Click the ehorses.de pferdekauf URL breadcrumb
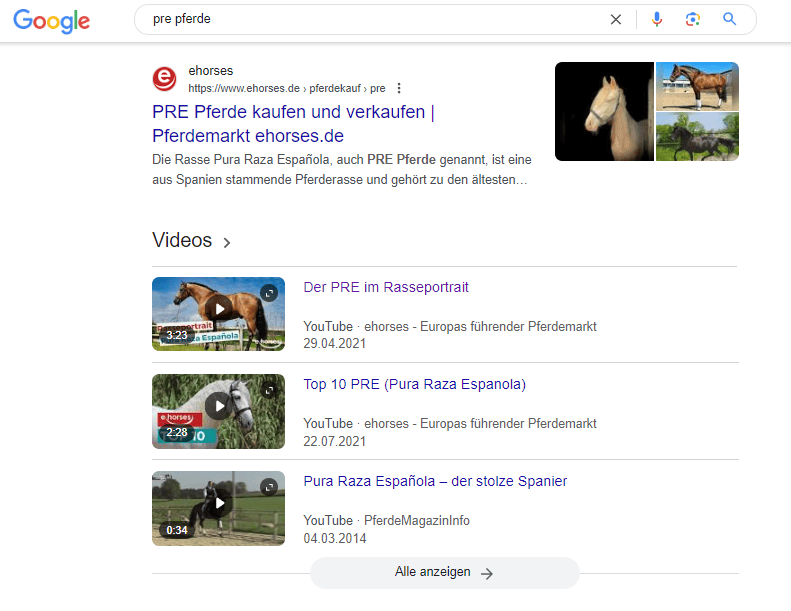791x611 pixels. (x=287, y=88)
